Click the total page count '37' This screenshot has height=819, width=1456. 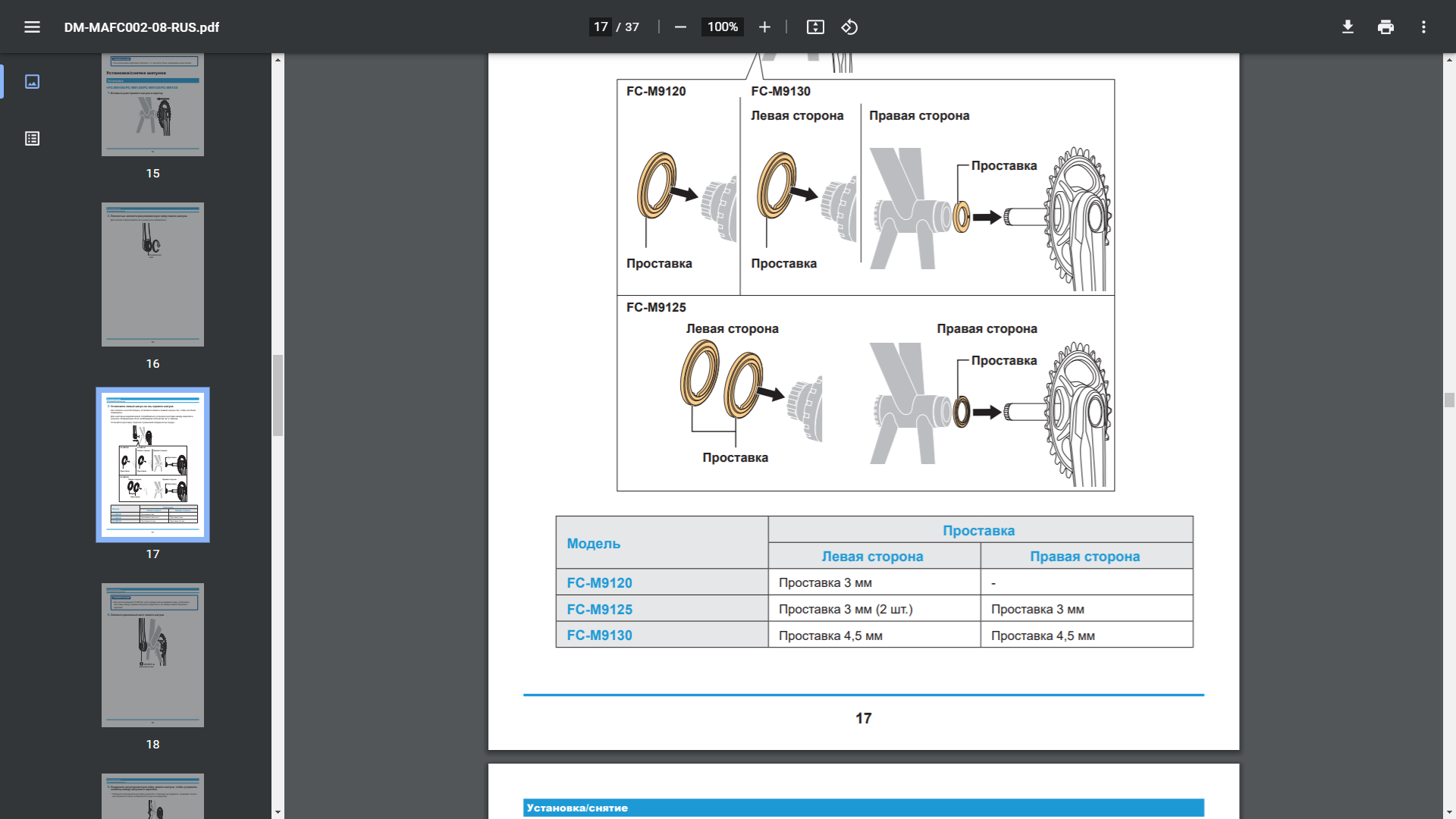tap(632, 27)
